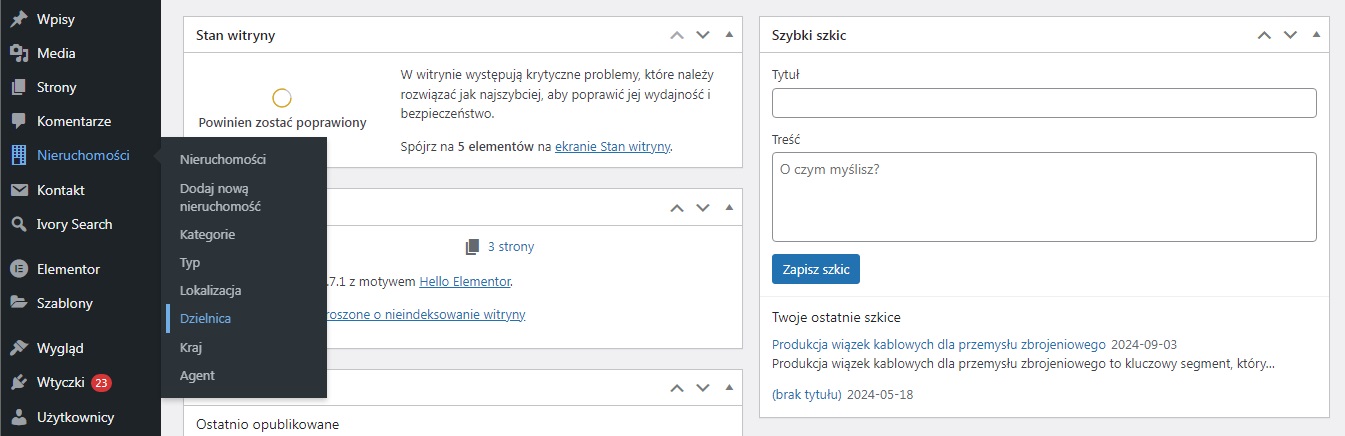Toggle the Szybki szkic panel triangle
Screen dimensions: 1345x436
pos(1316,35)
